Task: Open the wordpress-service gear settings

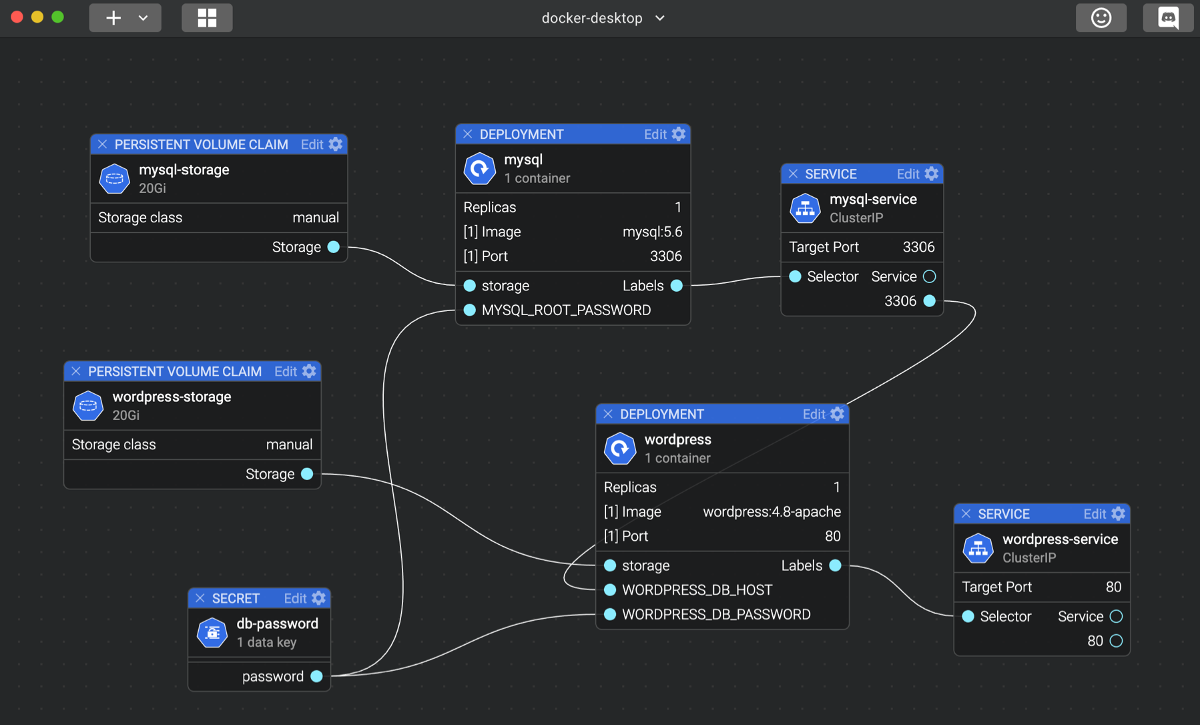Action: pos(1119,515)
